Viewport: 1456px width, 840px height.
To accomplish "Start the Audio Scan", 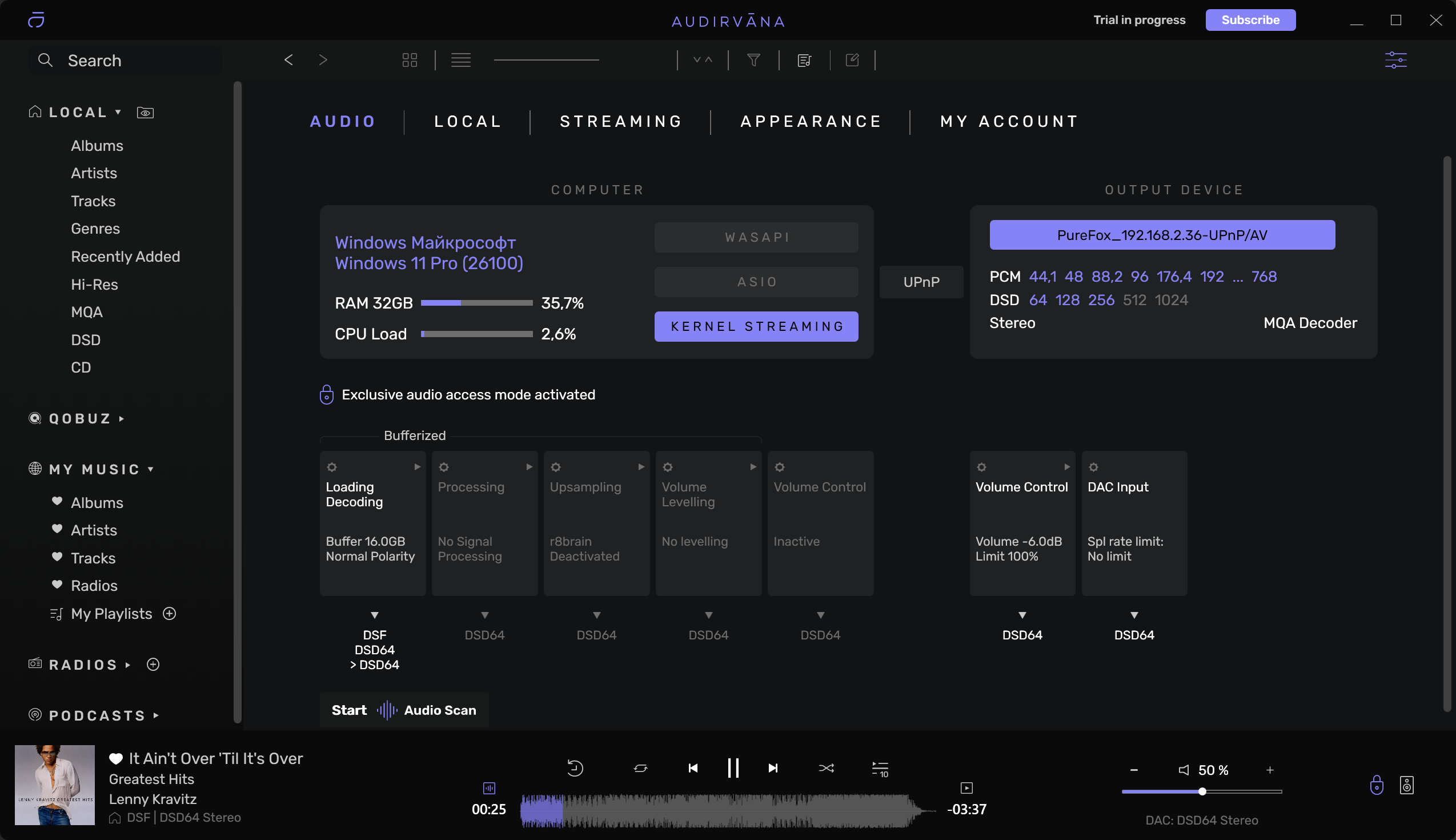I will pos(404,710).
